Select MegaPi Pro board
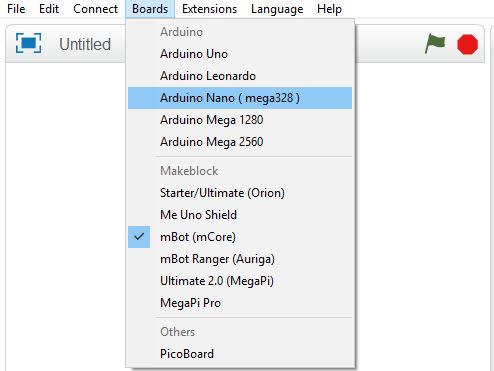 (240, 303)
